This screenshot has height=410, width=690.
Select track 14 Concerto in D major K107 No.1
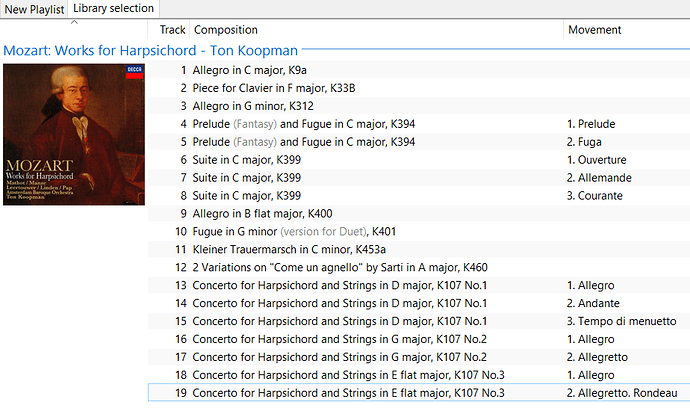coord(419,304)
